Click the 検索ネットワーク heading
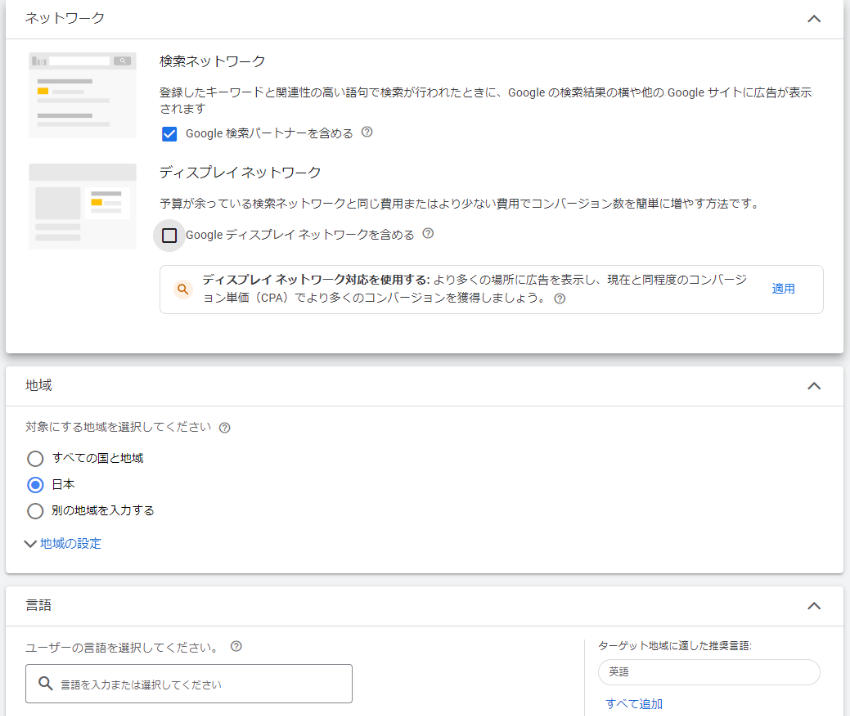Screen dimensions: 850x716 (212, 61)
